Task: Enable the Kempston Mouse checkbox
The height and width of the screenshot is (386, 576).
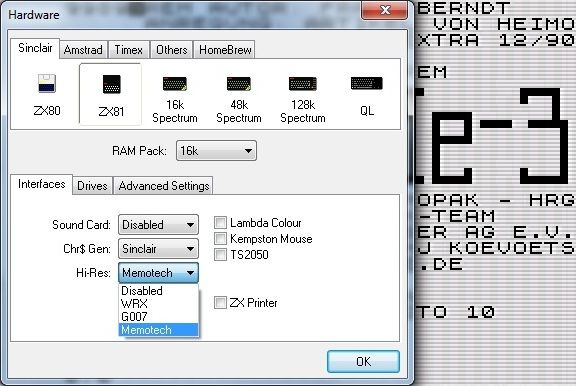Action: click(x=220, y=239)
